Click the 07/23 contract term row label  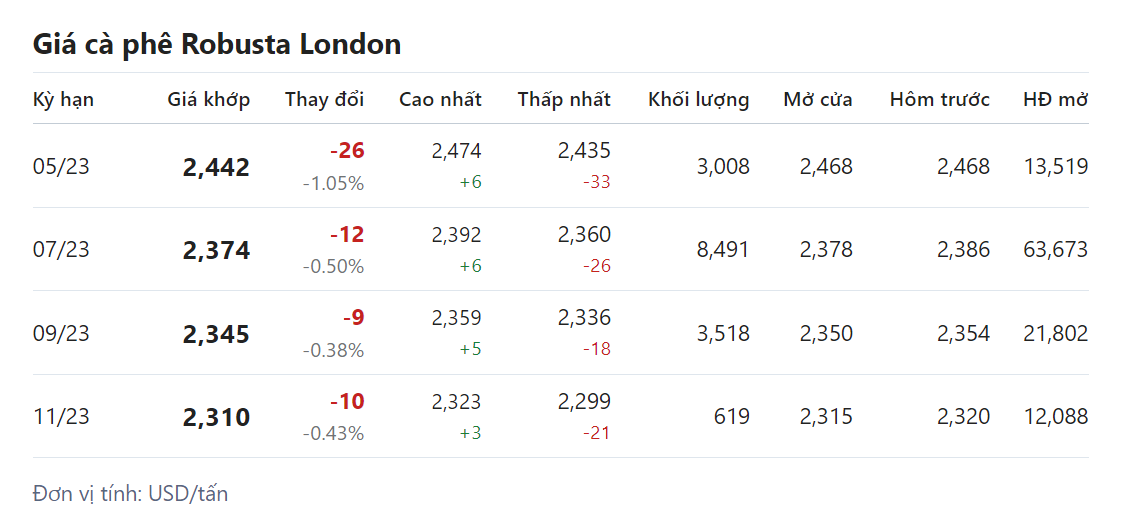point(61,250)
